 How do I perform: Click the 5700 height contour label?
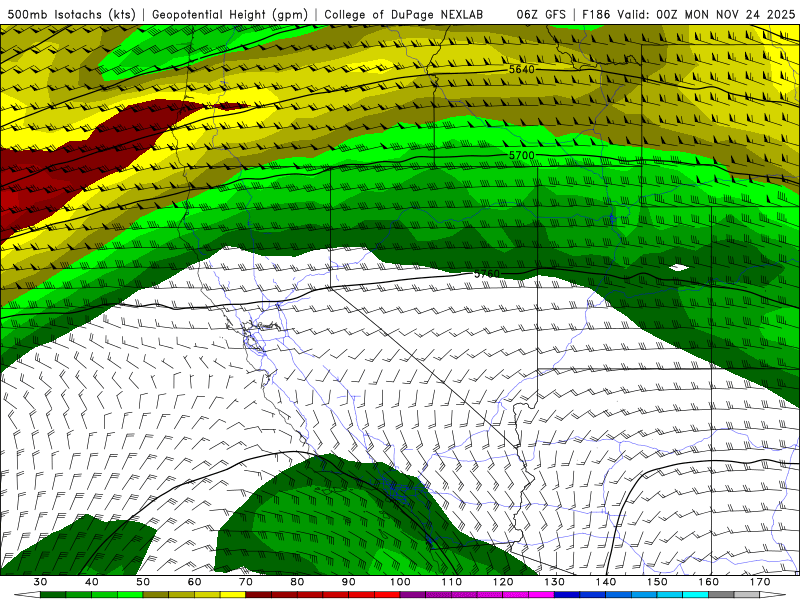pos(521,155)
